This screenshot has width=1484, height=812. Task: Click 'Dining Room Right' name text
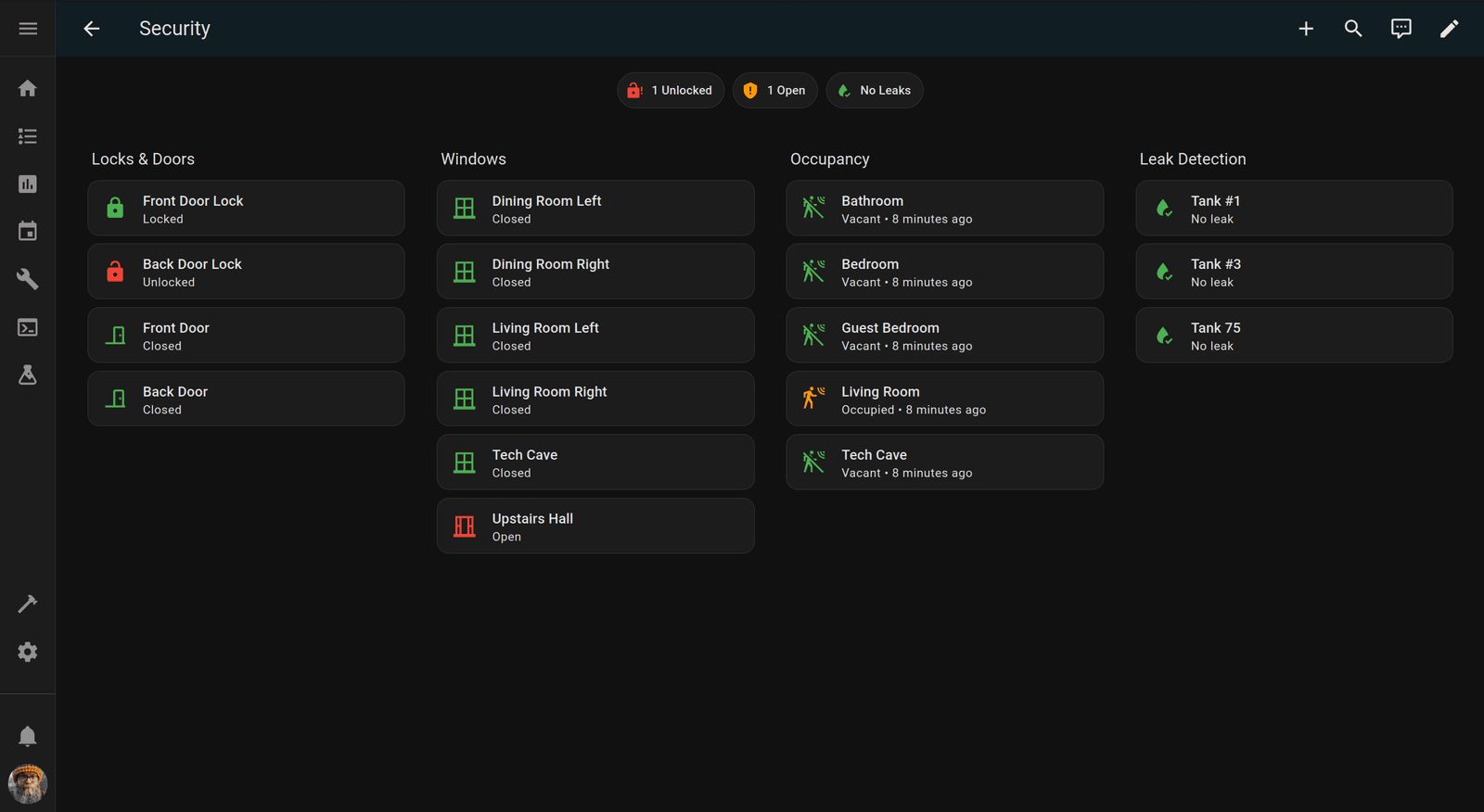point(551,264)
